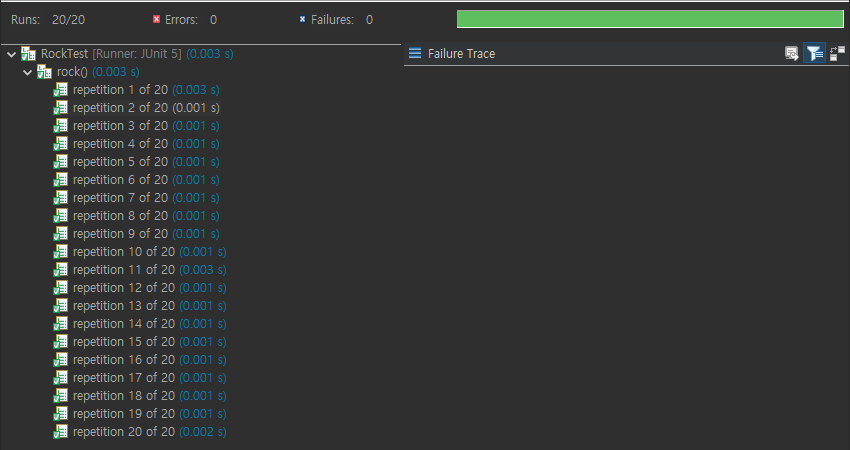Click the passed icon of repetition 1 of 20
This screenshot has height=450, width=850.
pos(60,89)
